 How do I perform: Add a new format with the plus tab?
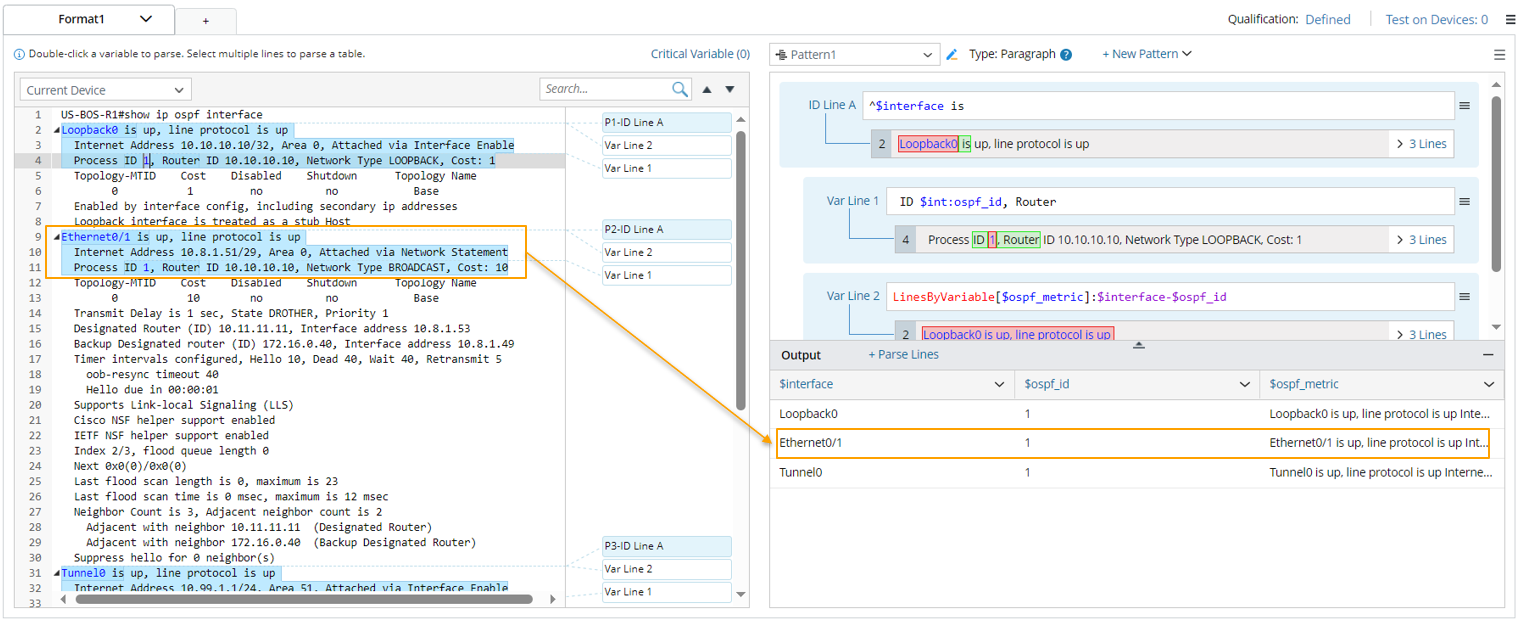click(206, 20)
